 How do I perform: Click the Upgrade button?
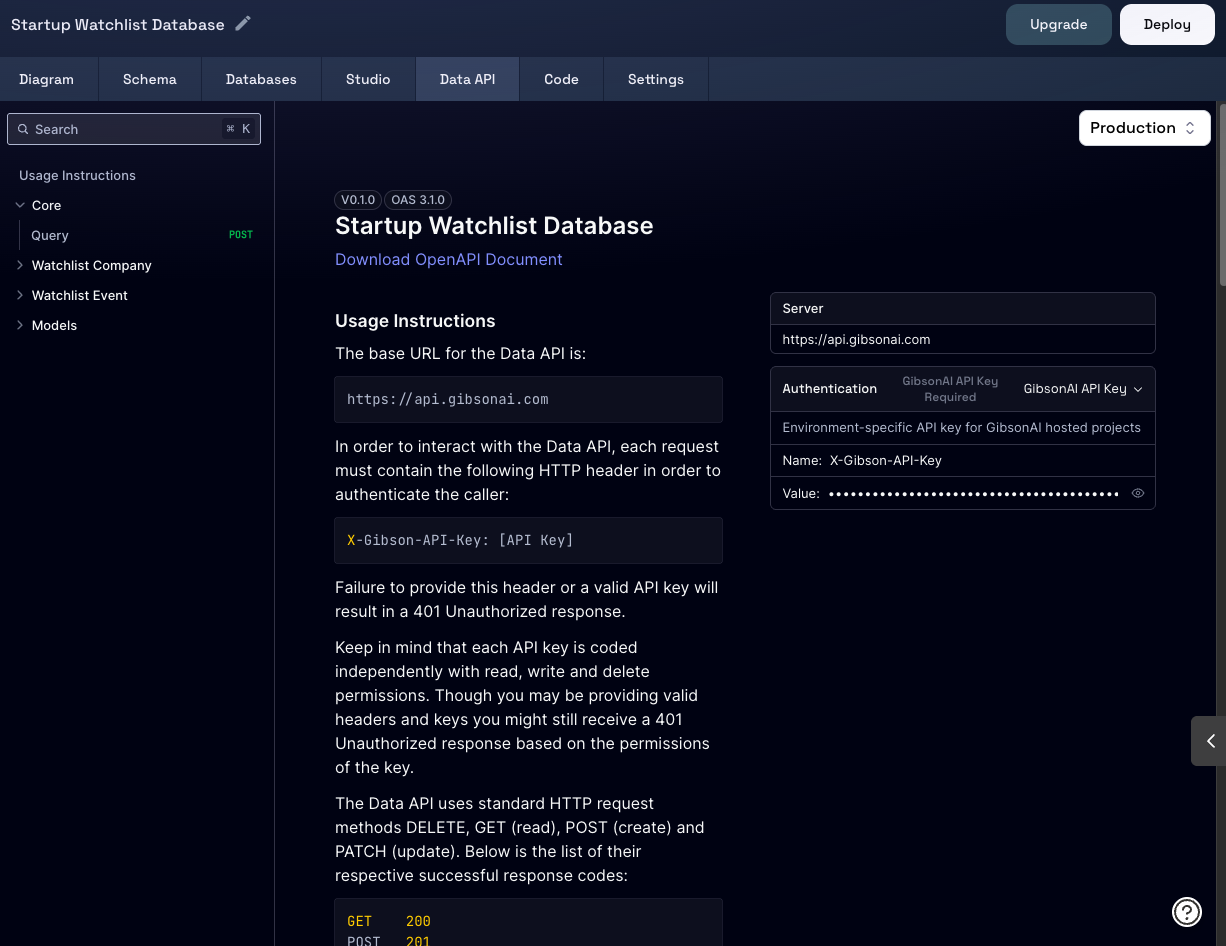(x=1059, y=24)
